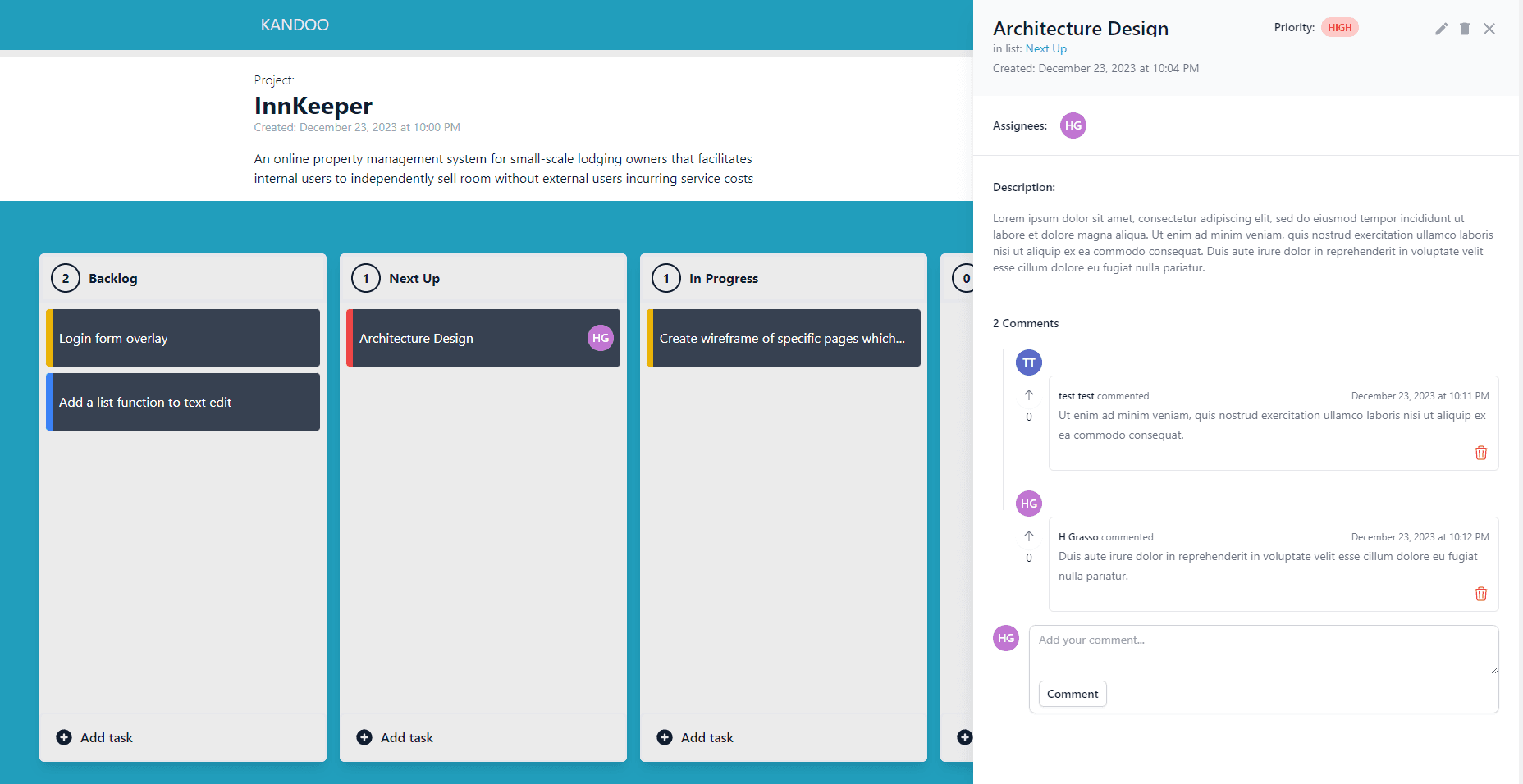
Task: Add task to Next Up column
Action: coord(395,737)
